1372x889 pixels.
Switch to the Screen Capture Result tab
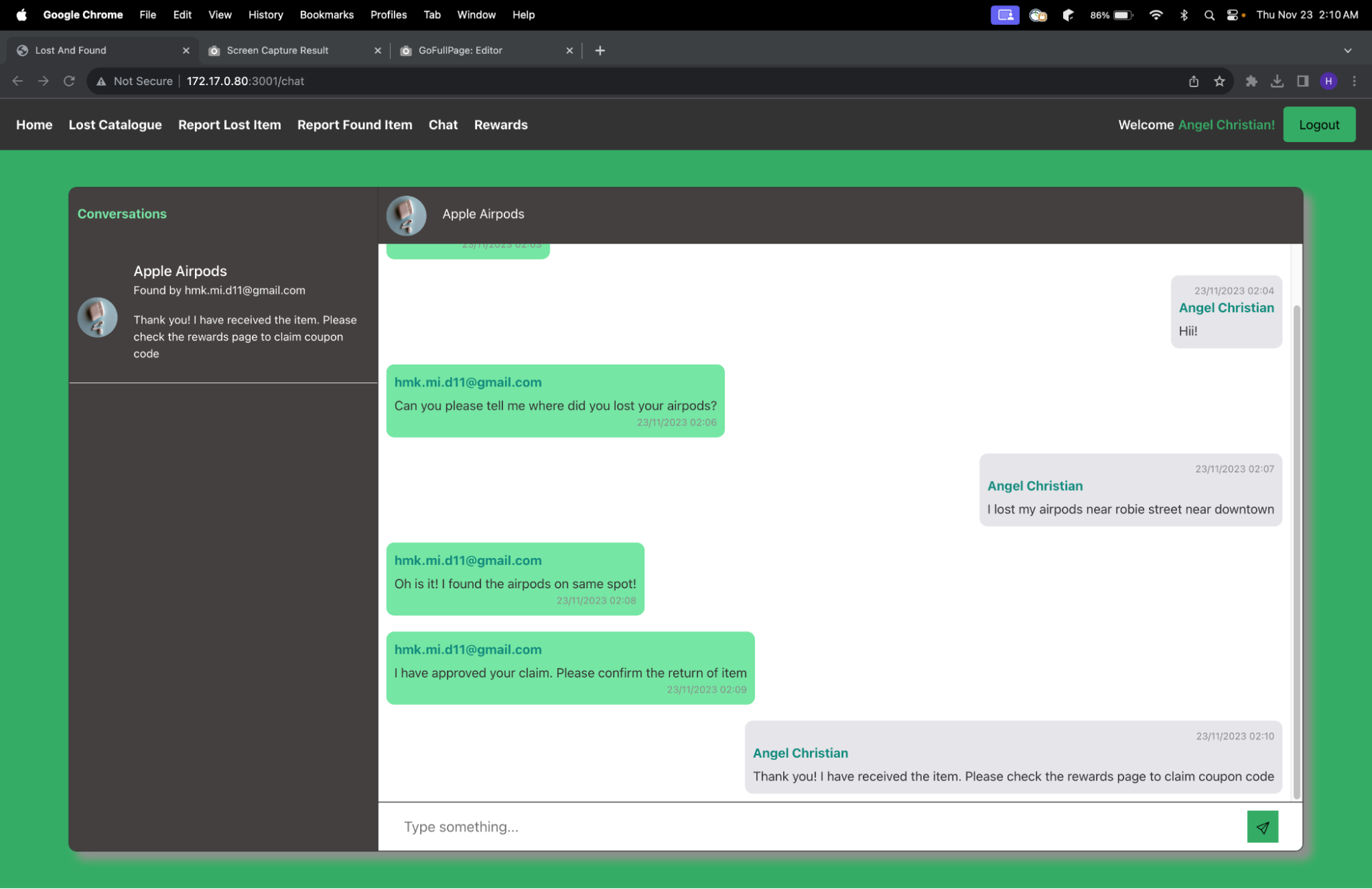pyautogui.click(x=278, y=50)
